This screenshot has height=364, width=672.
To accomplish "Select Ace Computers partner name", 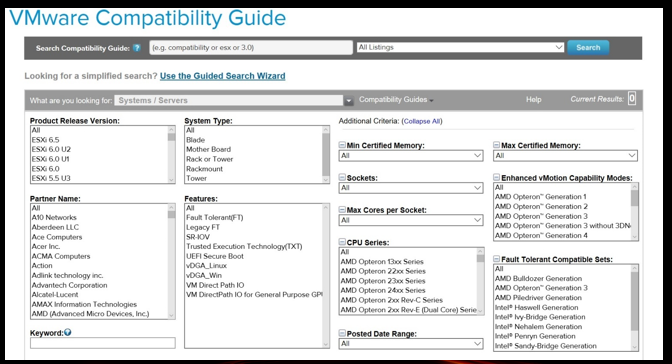I will click(x=57, y=237).
